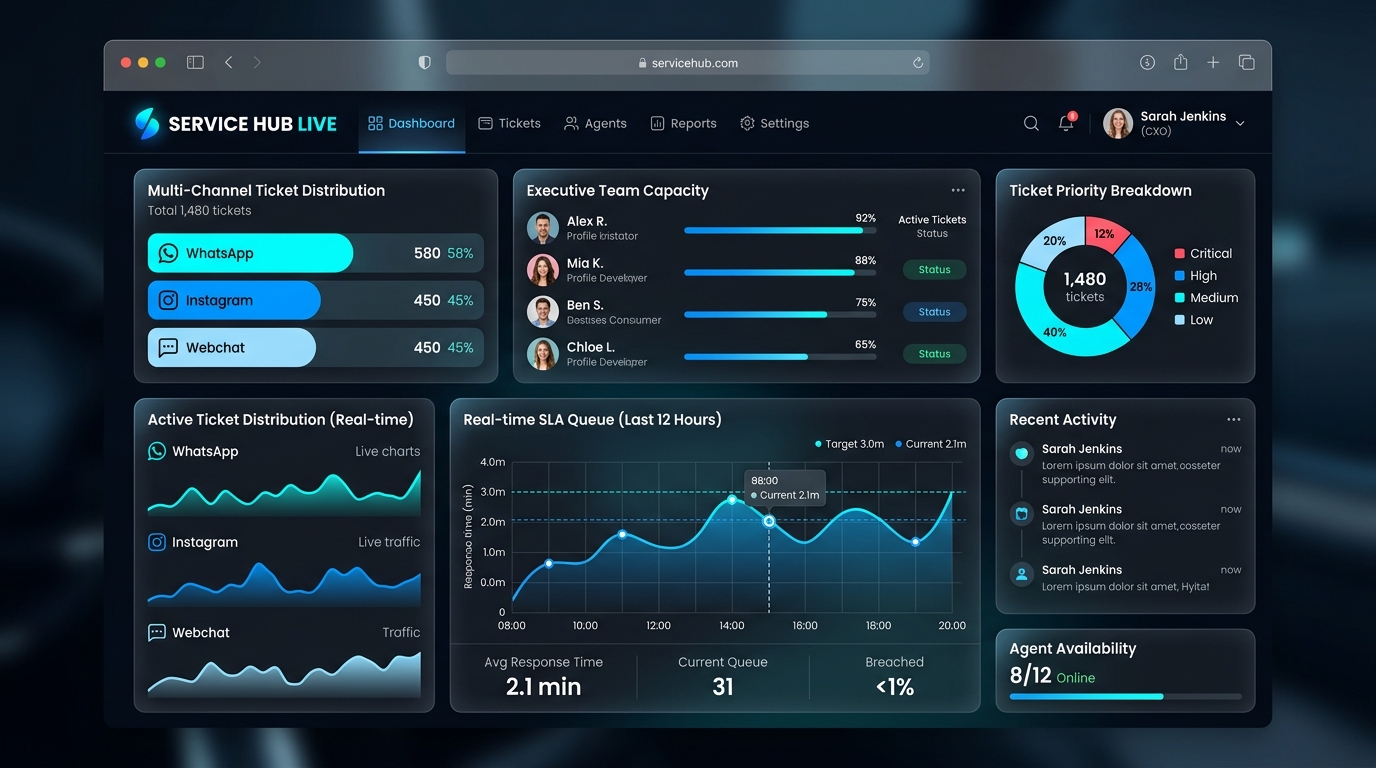Click Sarah Jenkins profile avatar in header
1376x768 pixels.
(1117, 123)
